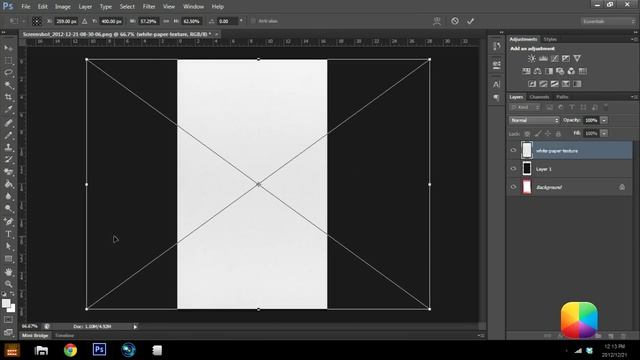Open the Opacity slider dropdown

point(604,120)
